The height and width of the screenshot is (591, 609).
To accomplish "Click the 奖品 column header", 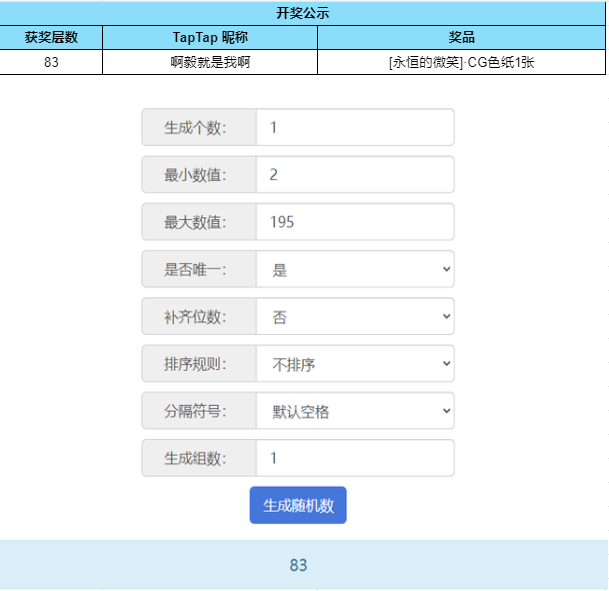I will [461, 37].
